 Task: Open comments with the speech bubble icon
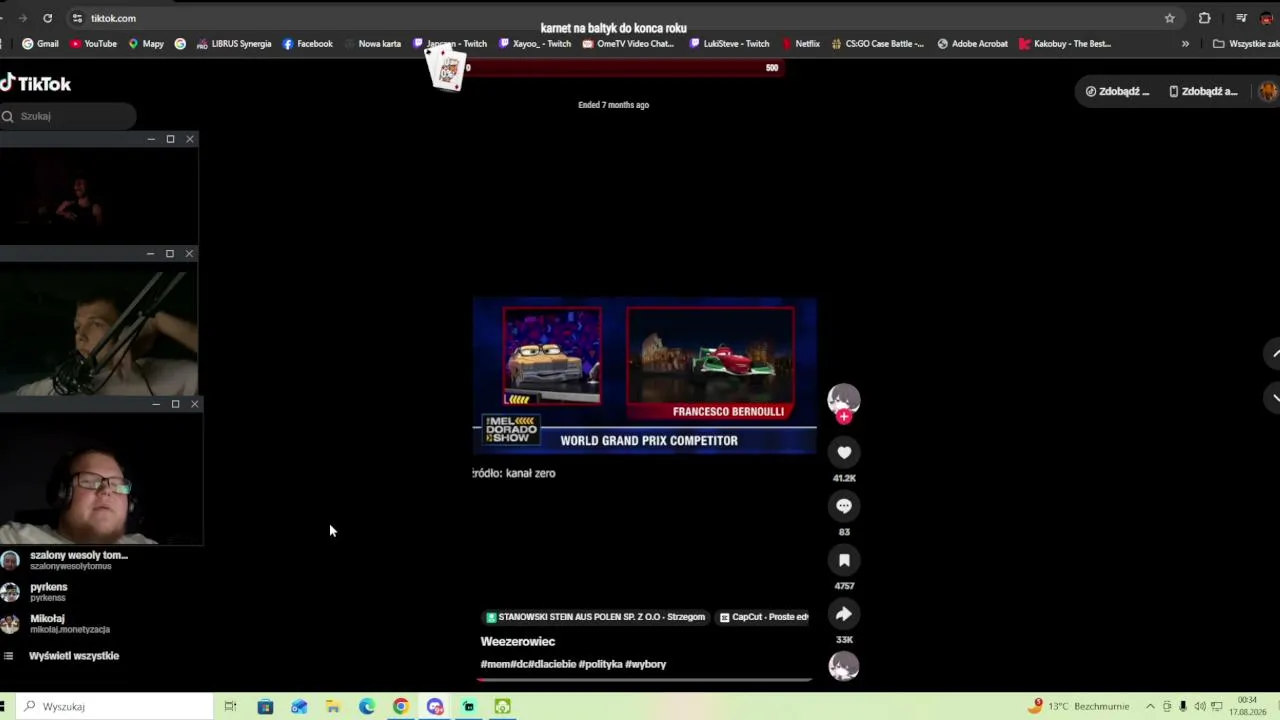(x=844, y=506)
